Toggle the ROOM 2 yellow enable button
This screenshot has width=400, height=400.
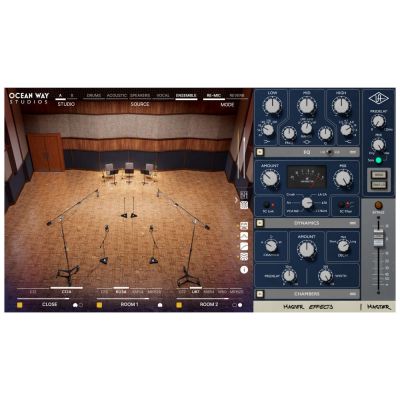(179, 305)
